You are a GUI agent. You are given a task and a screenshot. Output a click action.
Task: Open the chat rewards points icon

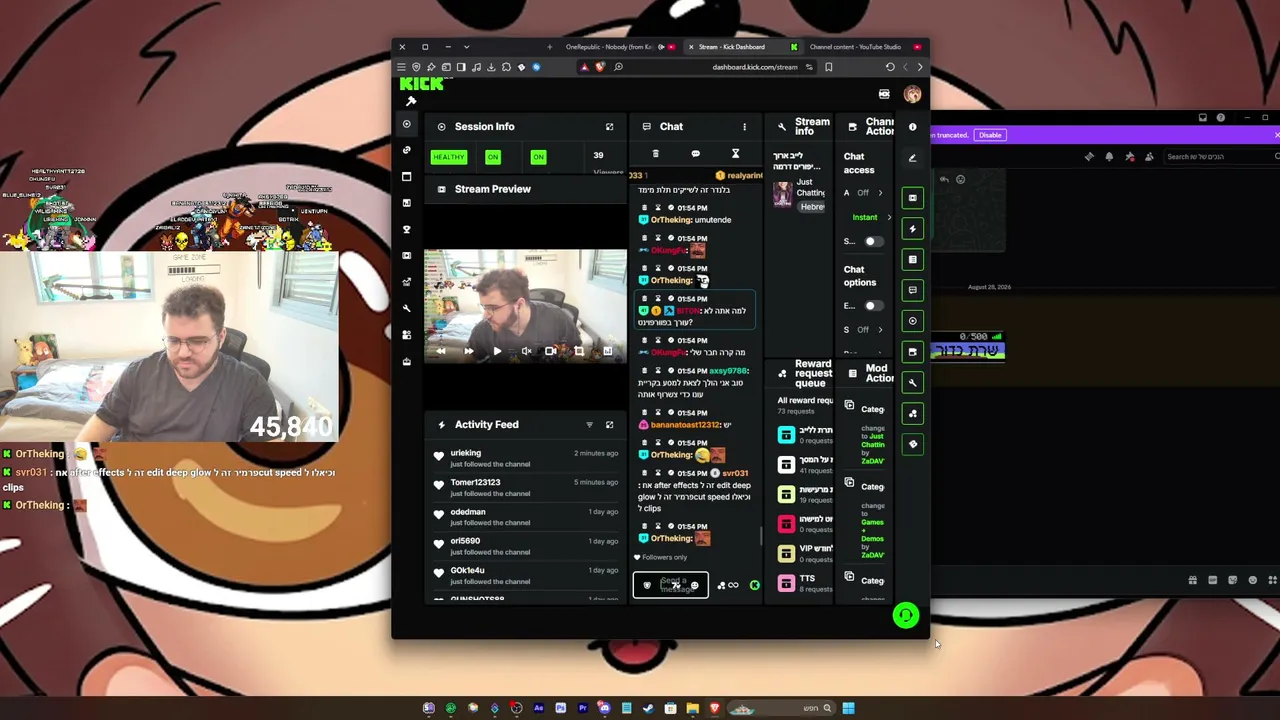click(x=721, y=585)
